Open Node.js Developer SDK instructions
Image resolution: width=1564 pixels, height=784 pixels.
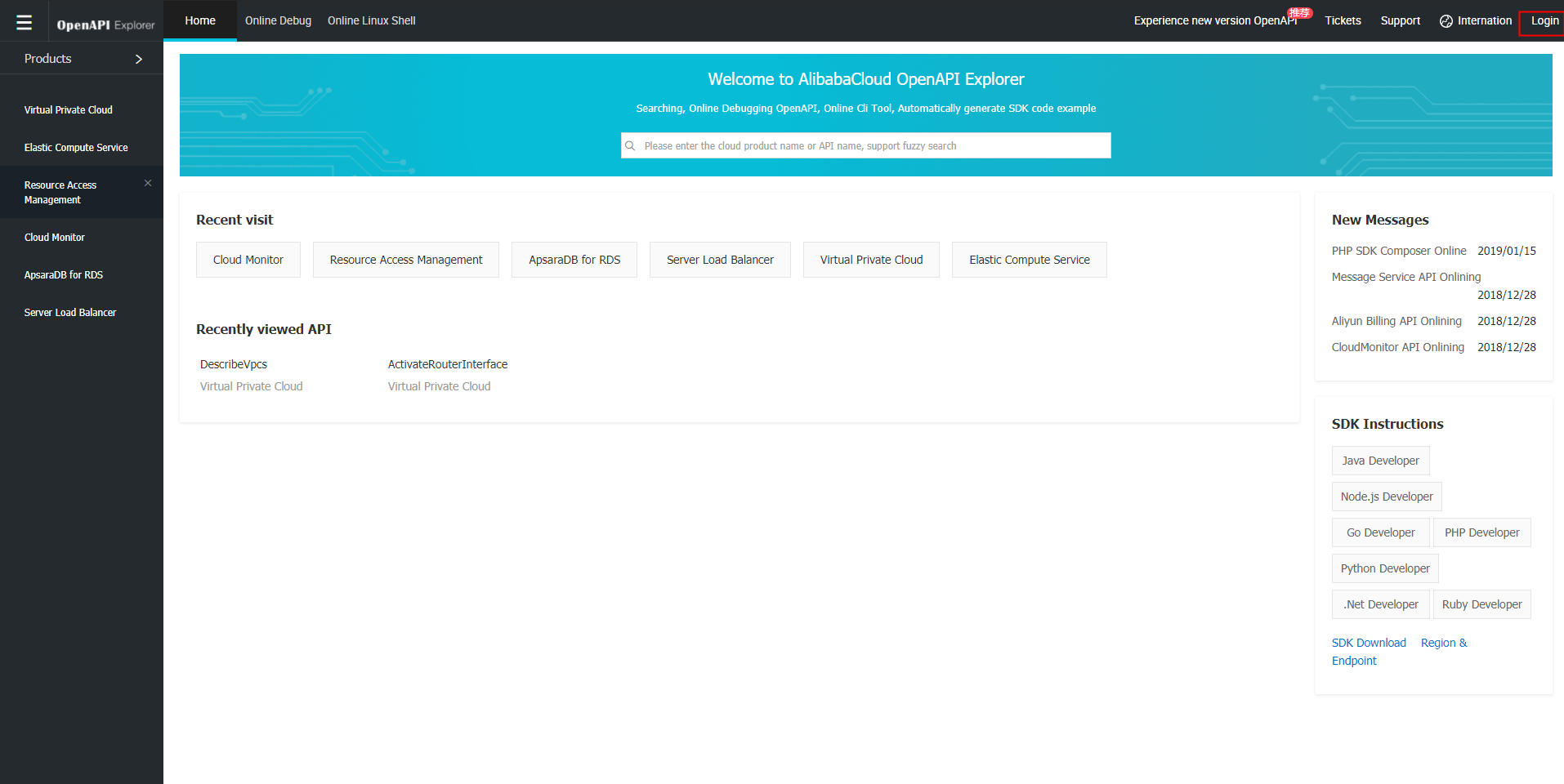1387,497
